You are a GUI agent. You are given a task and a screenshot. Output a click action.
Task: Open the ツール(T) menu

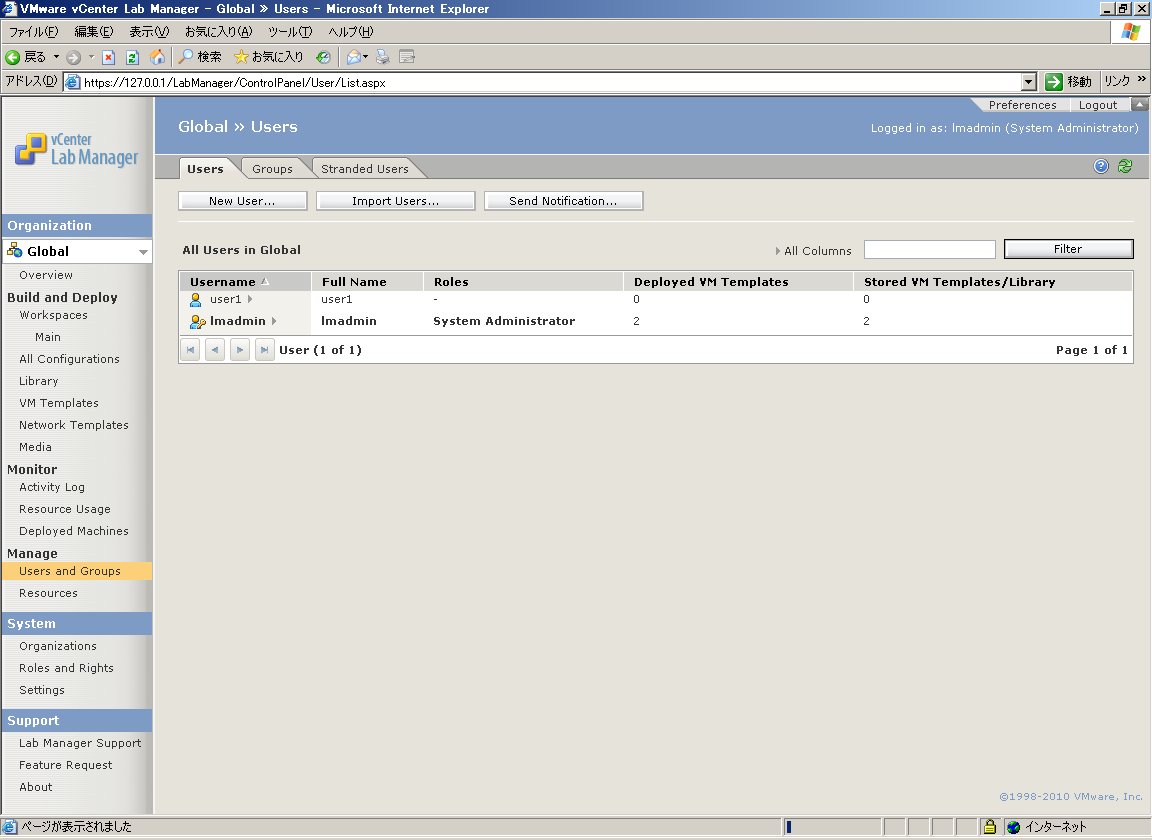[290, 32]
